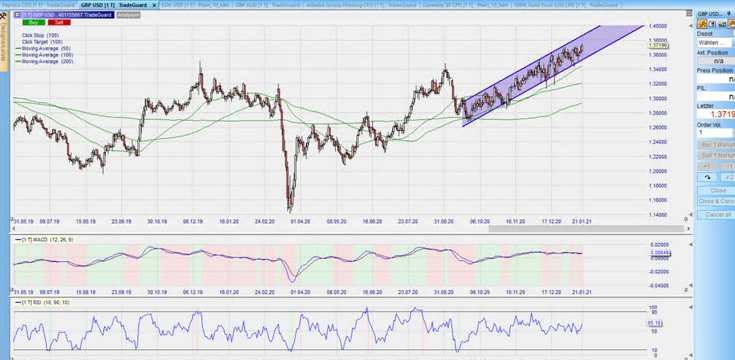Open the Depot Wählen dropdown
735x360 pixels.
[x=716, y=43]
